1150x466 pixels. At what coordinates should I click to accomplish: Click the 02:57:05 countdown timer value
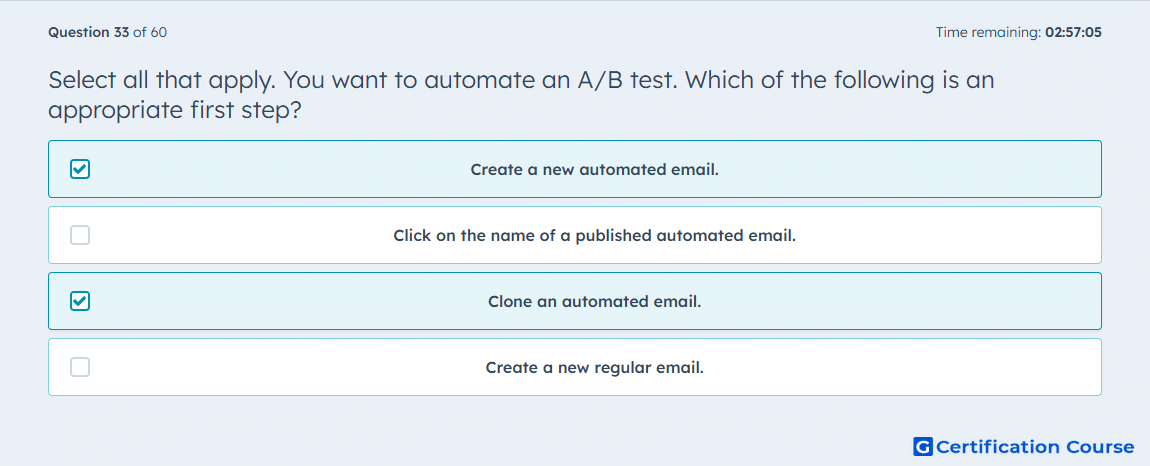(x=1074, y=32)
